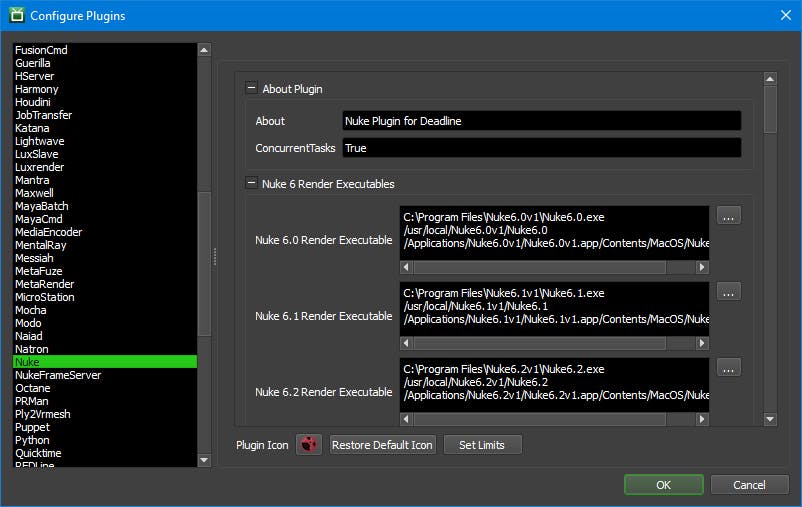
Task: Confirm with the OK button
Action: pyautogui.click(x=663, y=484)
